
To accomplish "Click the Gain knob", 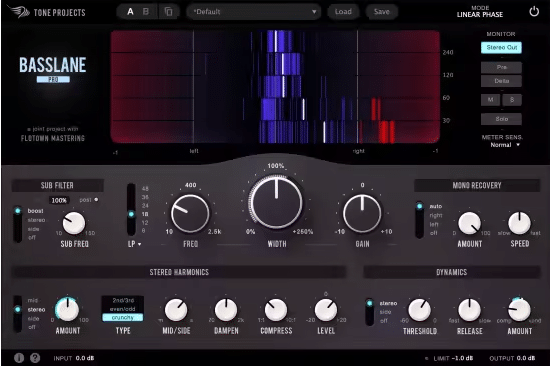I will (362, 214).
